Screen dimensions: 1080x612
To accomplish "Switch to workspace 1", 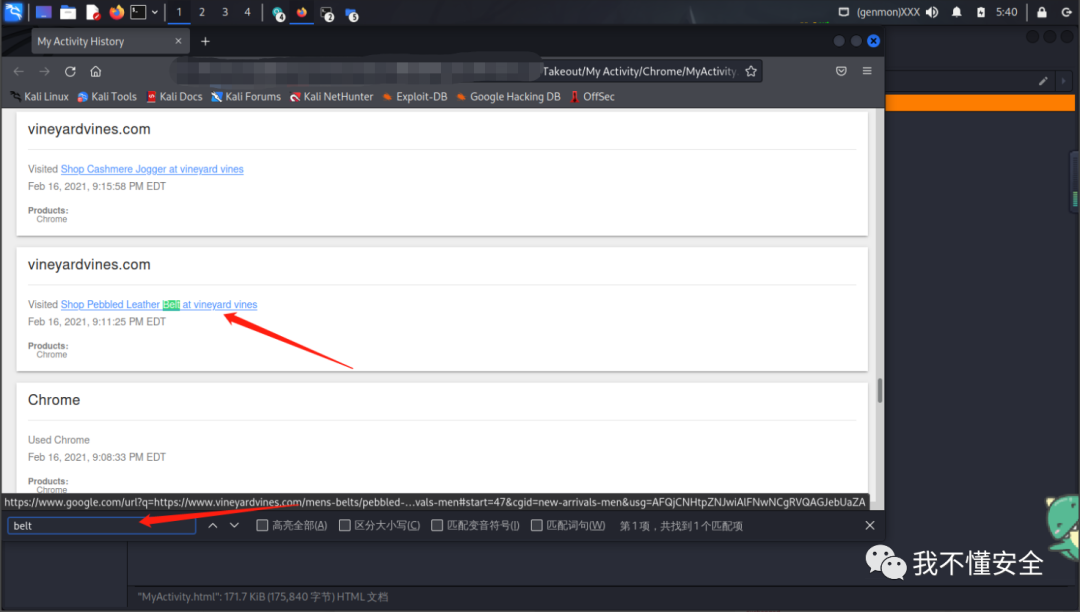I will [179, 12].
